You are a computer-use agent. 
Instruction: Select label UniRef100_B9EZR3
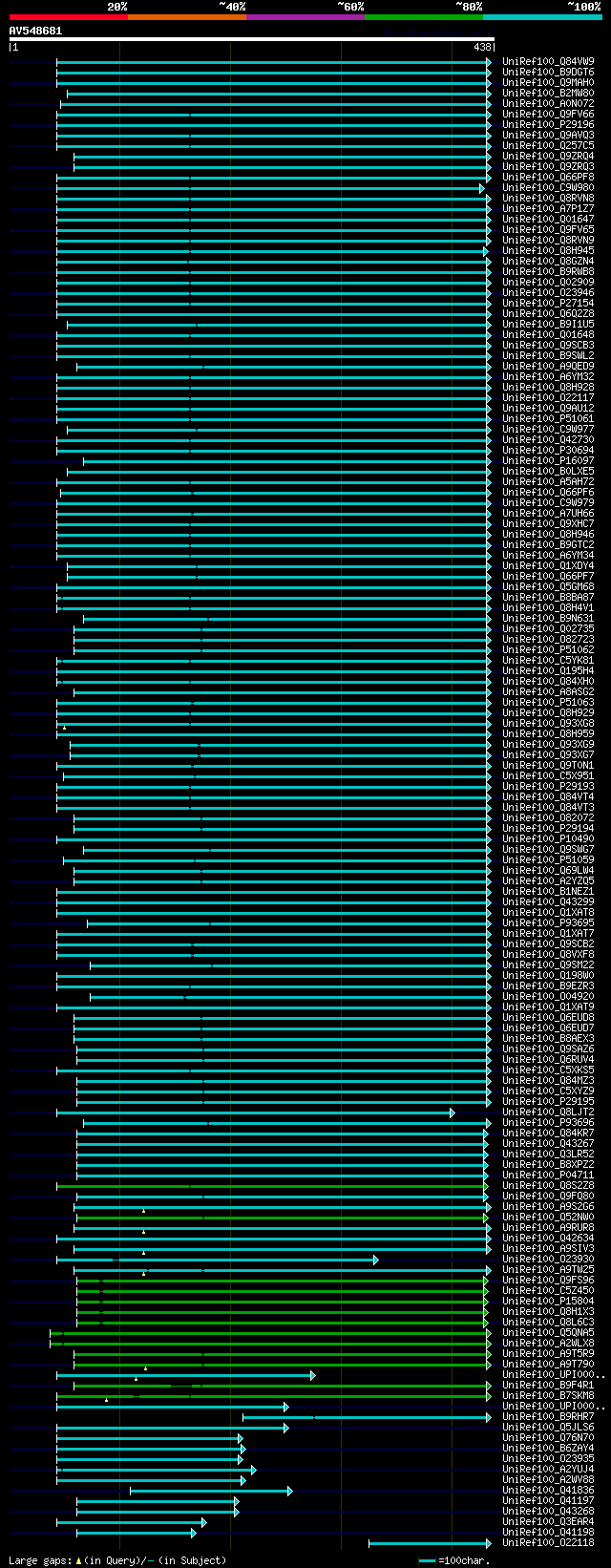pyautogui.click(x=548, y=986)
